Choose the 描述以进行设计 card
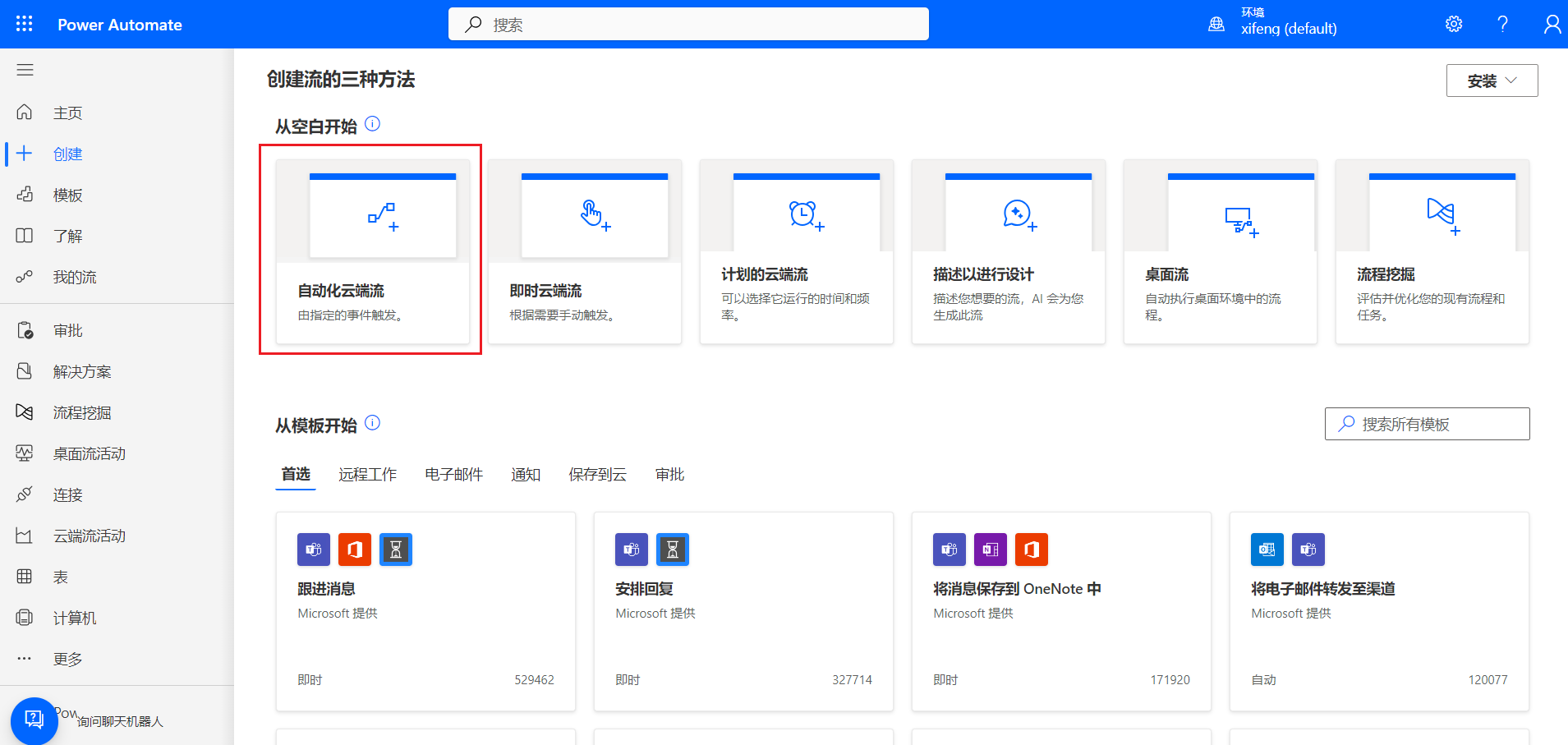Image resolution: width=1568 pixels, height=745 pixels. 1009,251
